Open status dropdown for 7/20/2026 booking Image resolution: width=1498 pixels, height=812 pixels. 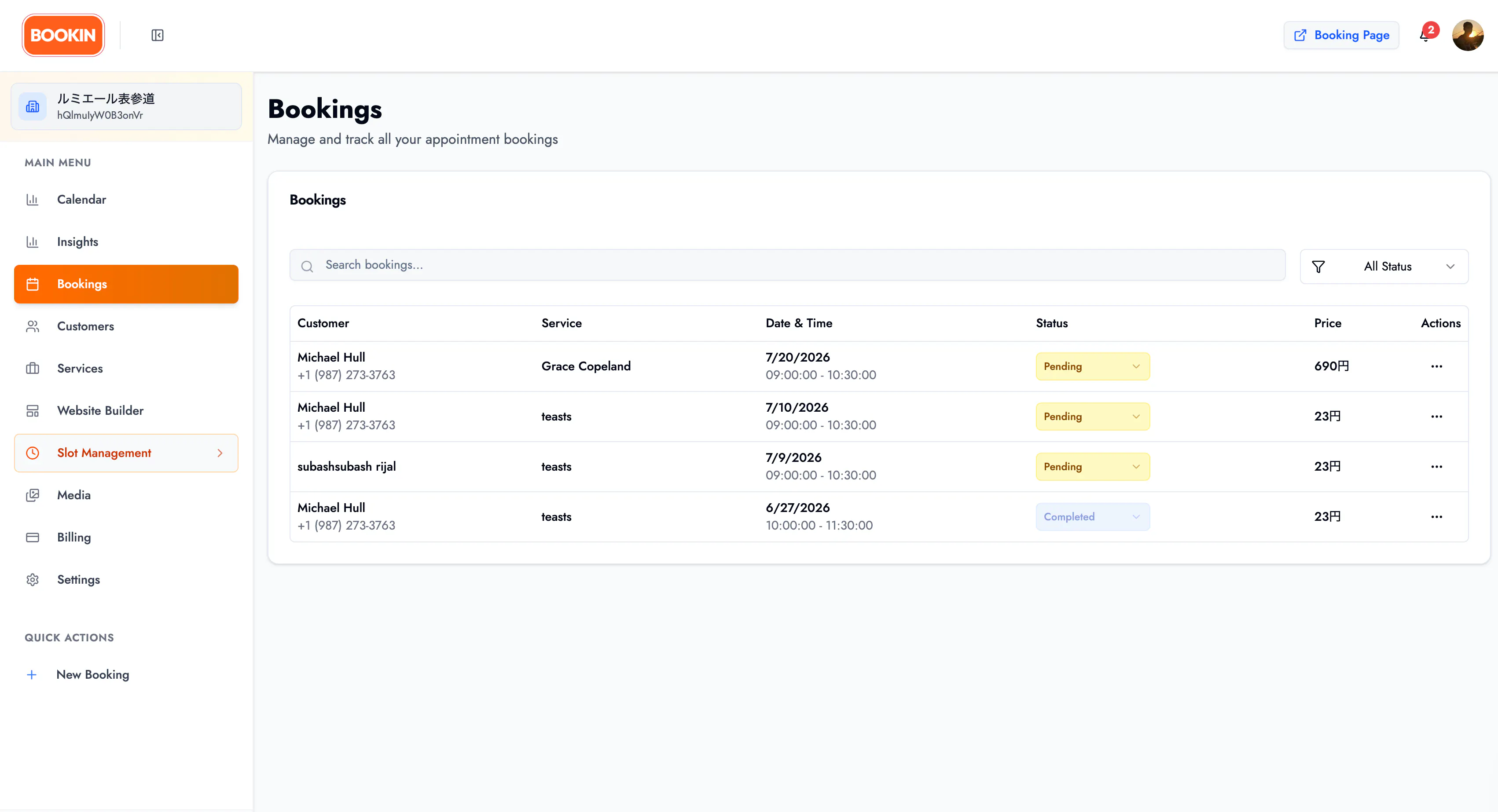pyautogui.click(x=1093, y=366)
